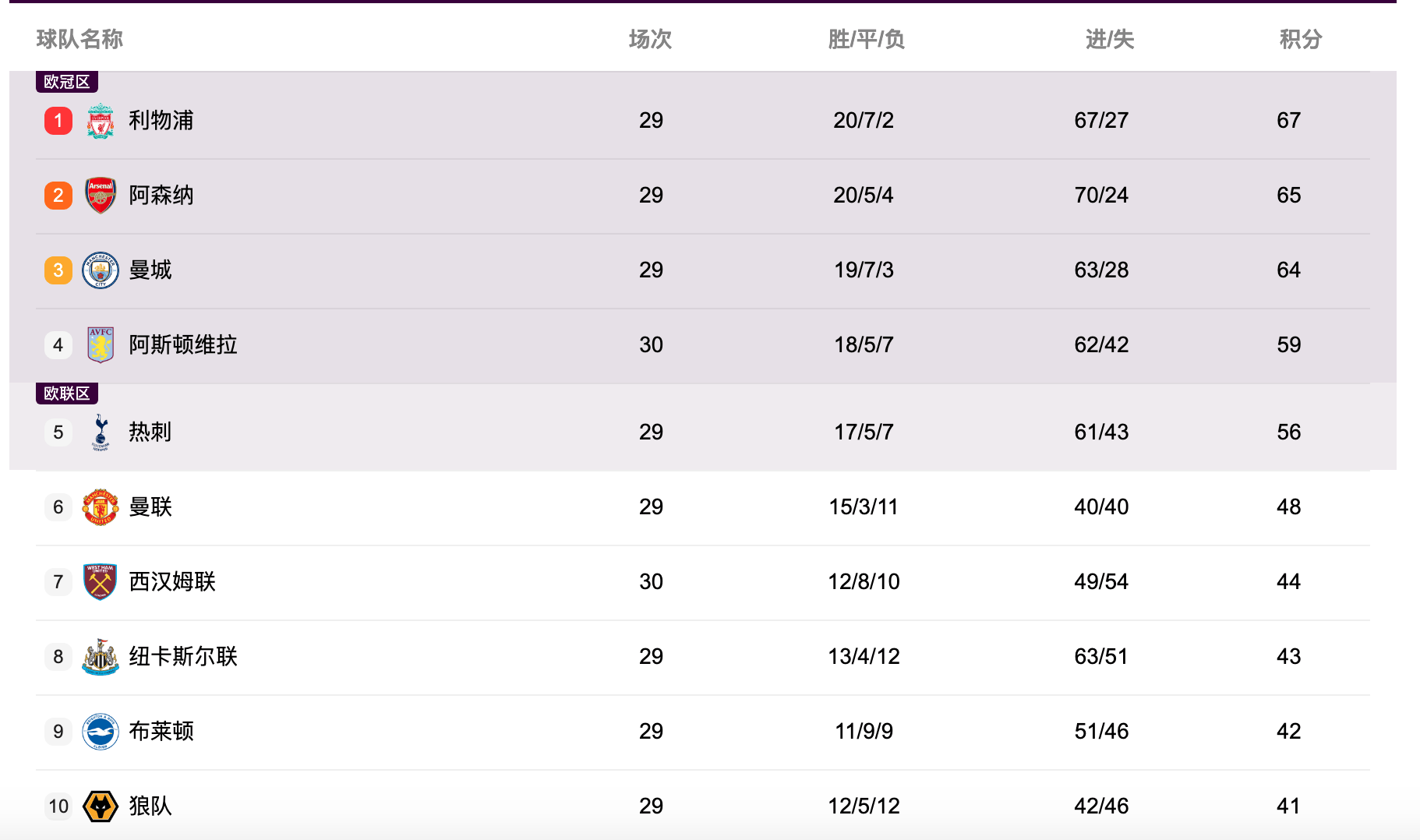Click the orange rank 2 badge
The height and width of the screenshot is (840, 1420).
coord(58,196)
